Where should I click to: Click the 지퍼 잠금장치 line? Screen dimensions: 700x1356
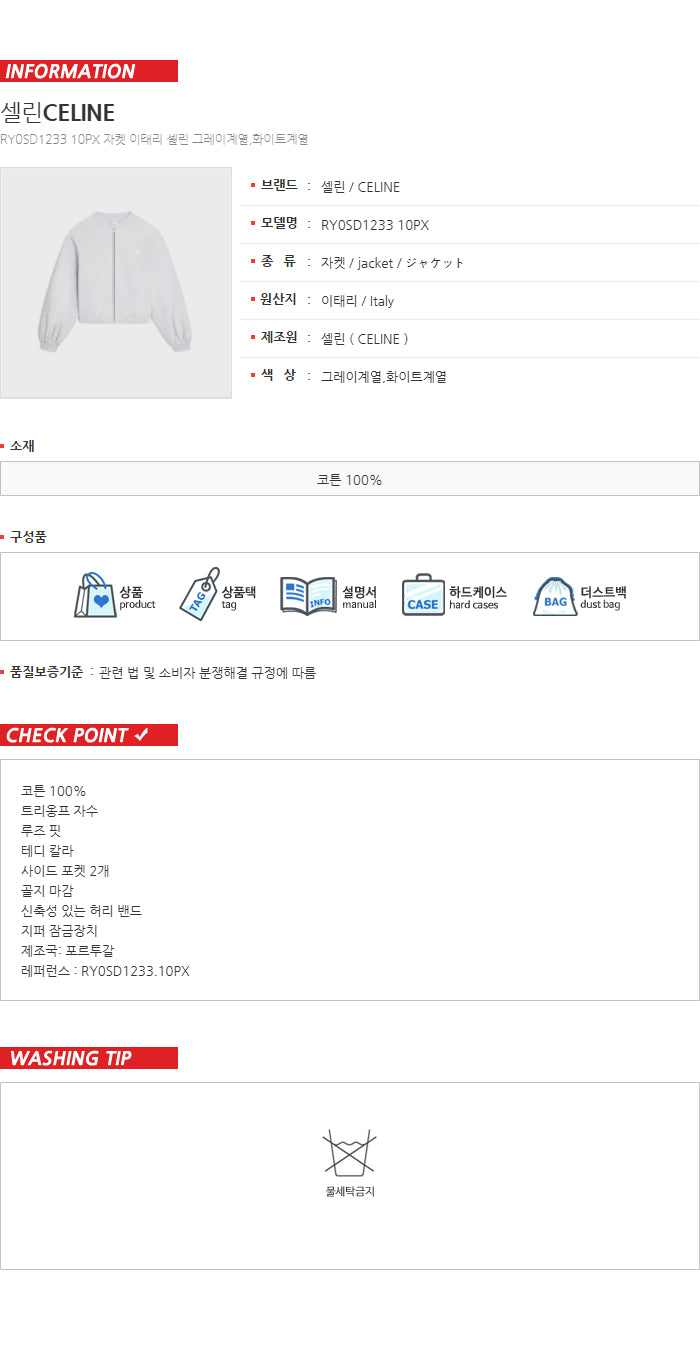point(59,931)
